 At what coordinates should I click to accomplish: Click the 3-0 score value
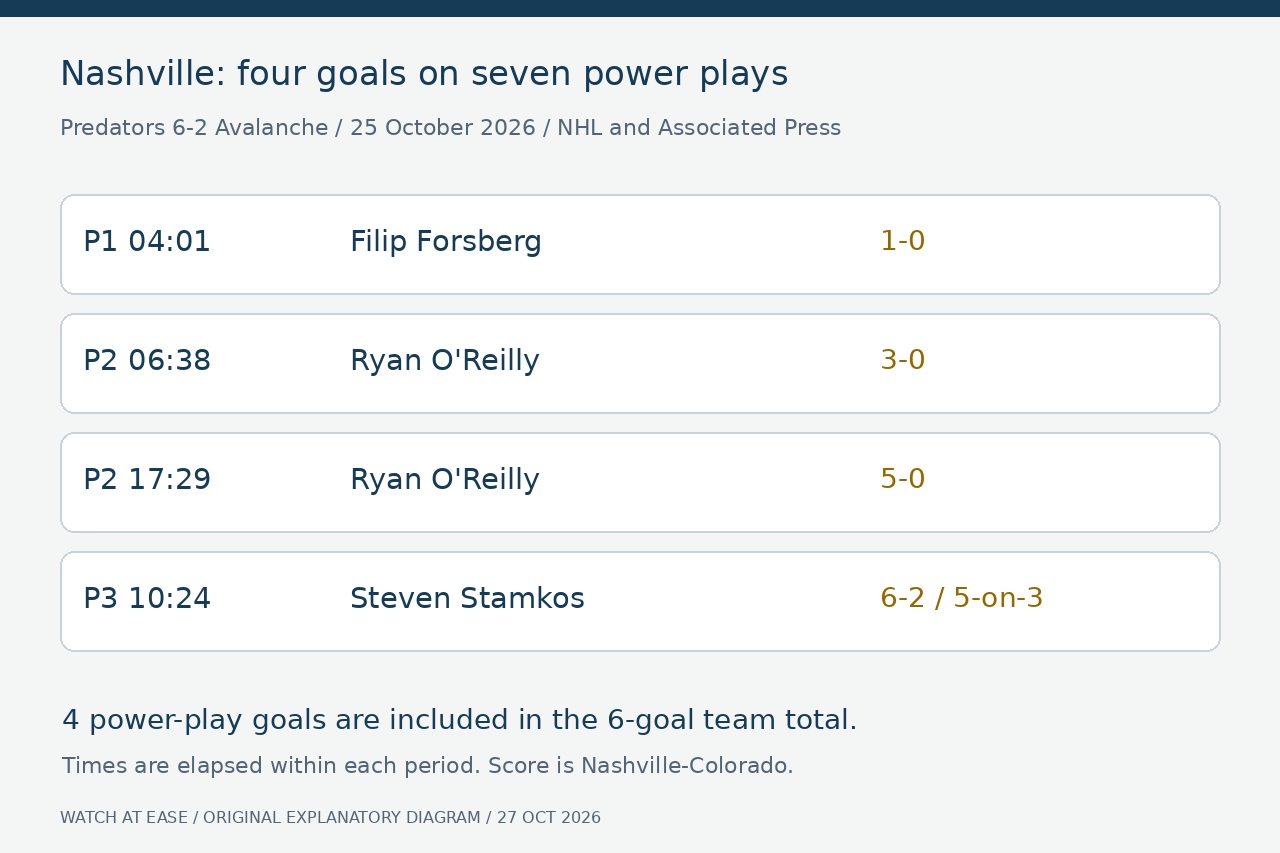pos(902,360)
